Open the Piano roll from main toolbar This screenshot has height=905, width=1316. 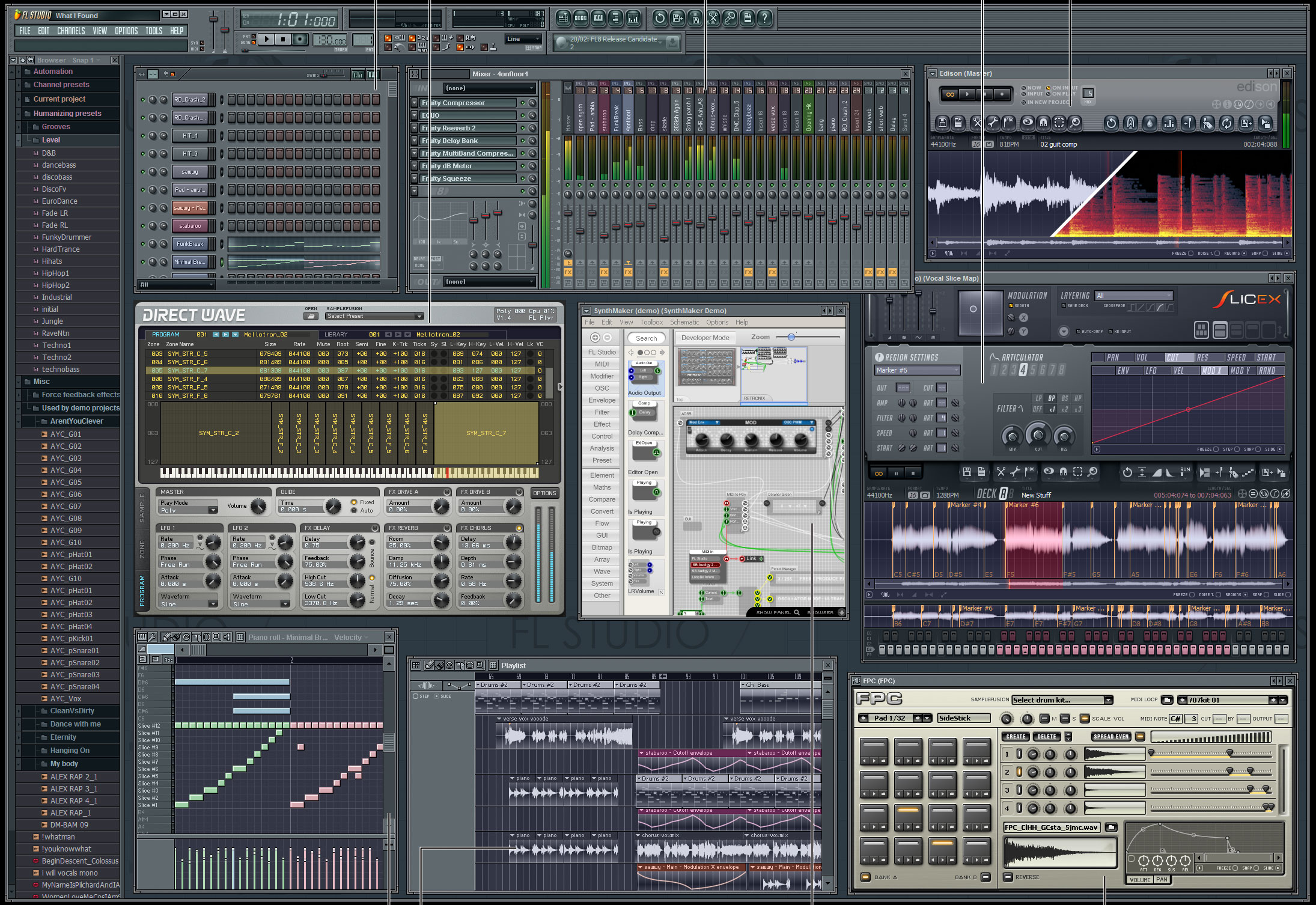(x=598, y=18)
